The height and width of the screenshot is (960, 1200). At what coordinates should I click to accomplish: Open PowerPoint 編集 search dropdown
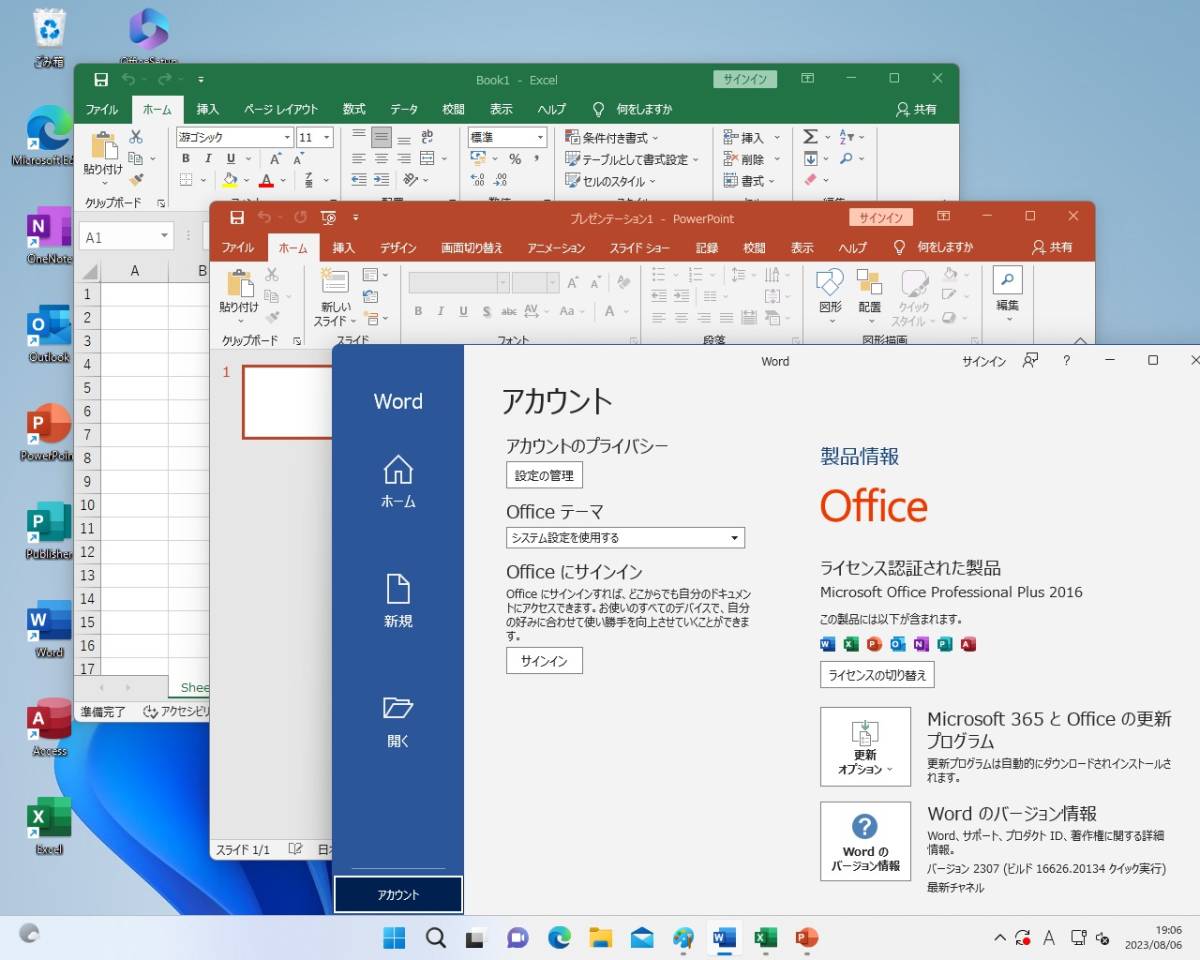(1007, 292)
